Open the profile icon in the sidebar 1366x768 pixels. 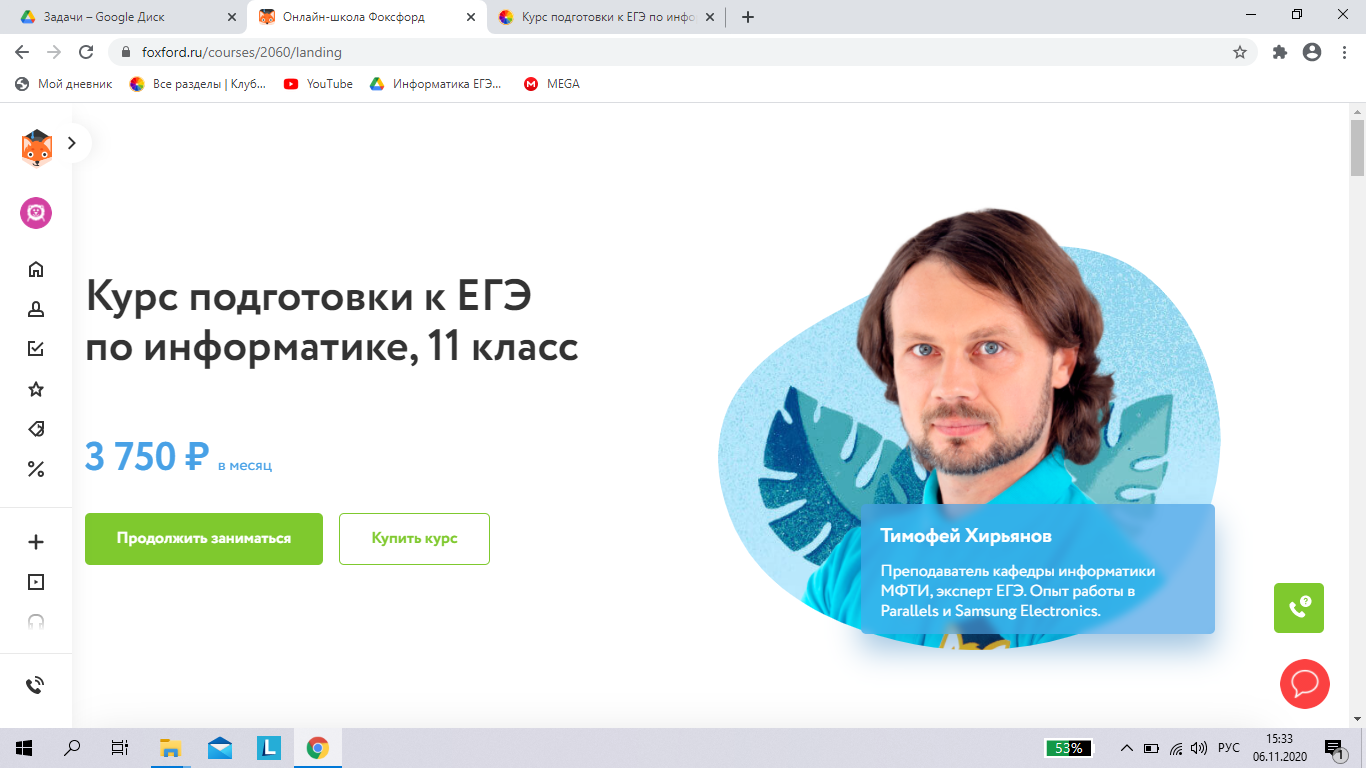[x=36, y=309]
